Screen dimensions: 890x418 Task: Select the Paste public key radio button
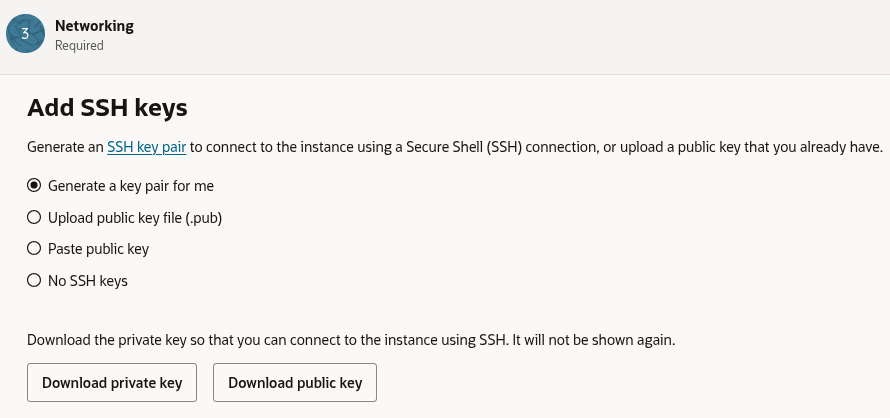pos(34,248)
